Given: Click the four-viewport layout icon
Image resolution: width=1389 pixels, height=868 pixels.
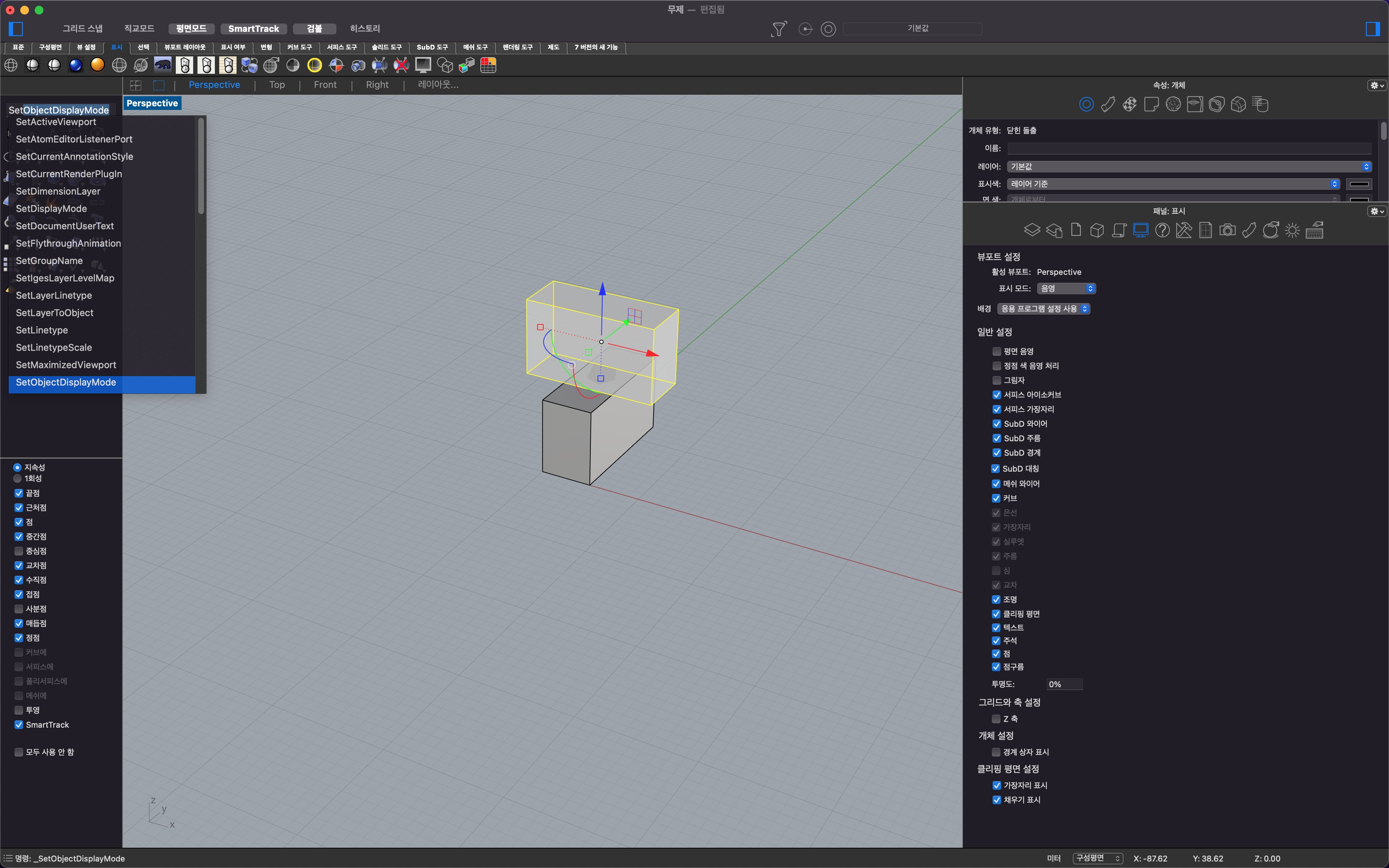Looking at the screenshot, I should [136, 85].
